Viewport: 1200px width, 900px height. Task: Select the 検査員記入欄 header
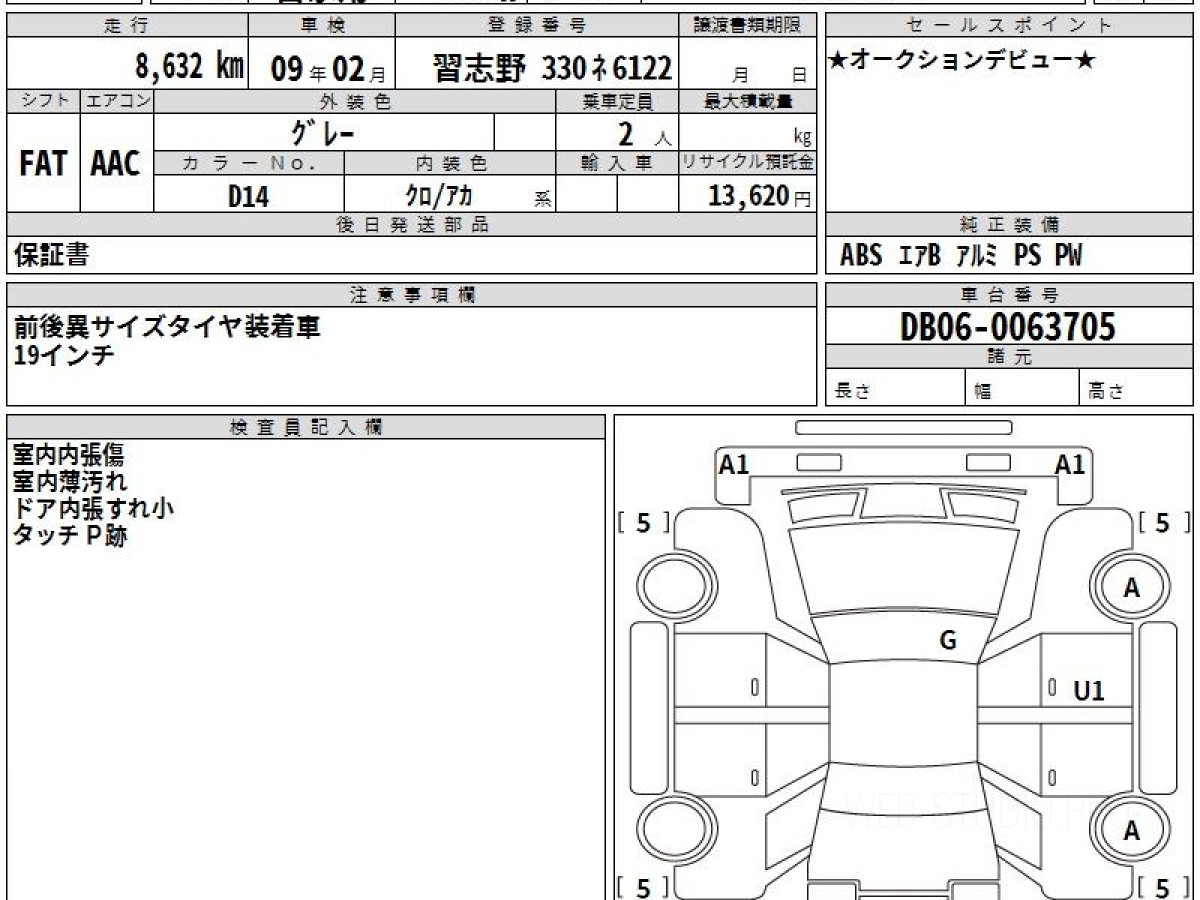306,427
